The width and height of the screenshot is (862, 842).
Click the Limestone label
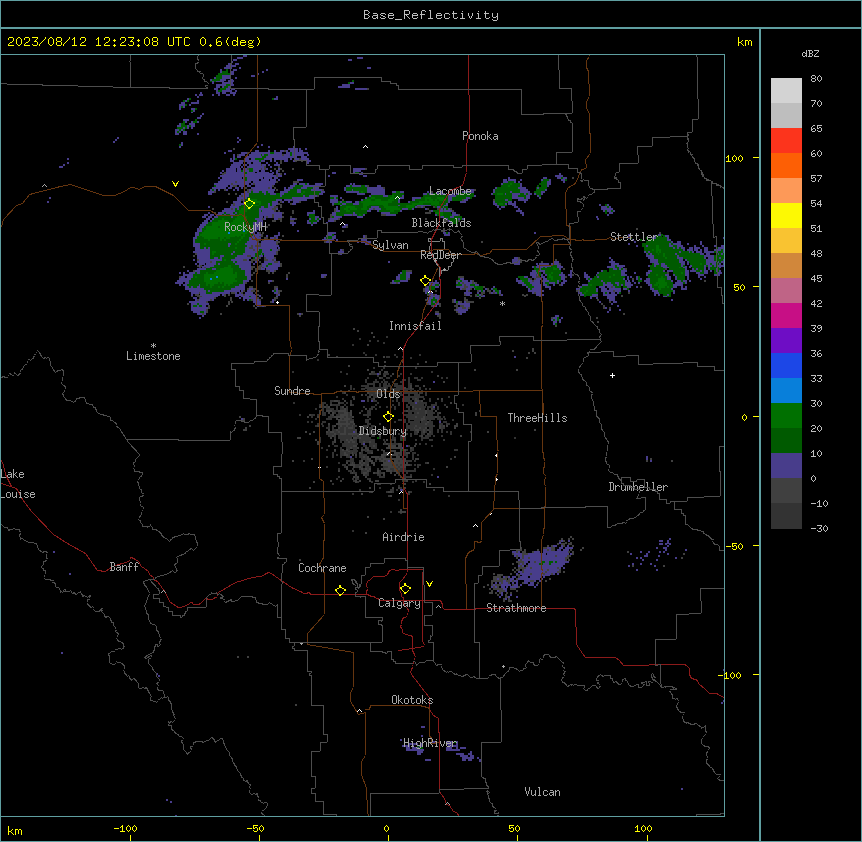click(x=153, y=356)
